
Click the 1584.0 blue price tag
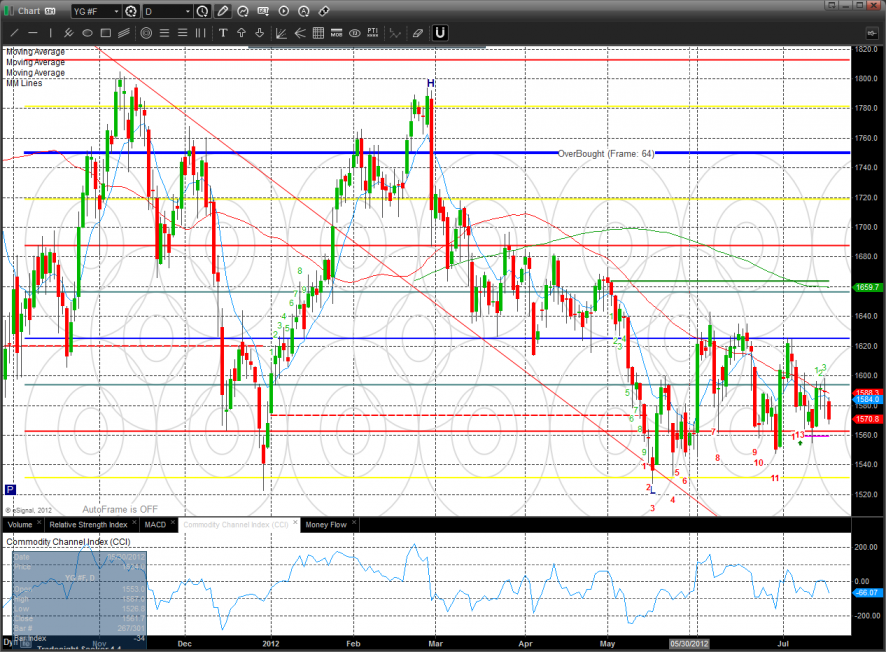[867, 399]
